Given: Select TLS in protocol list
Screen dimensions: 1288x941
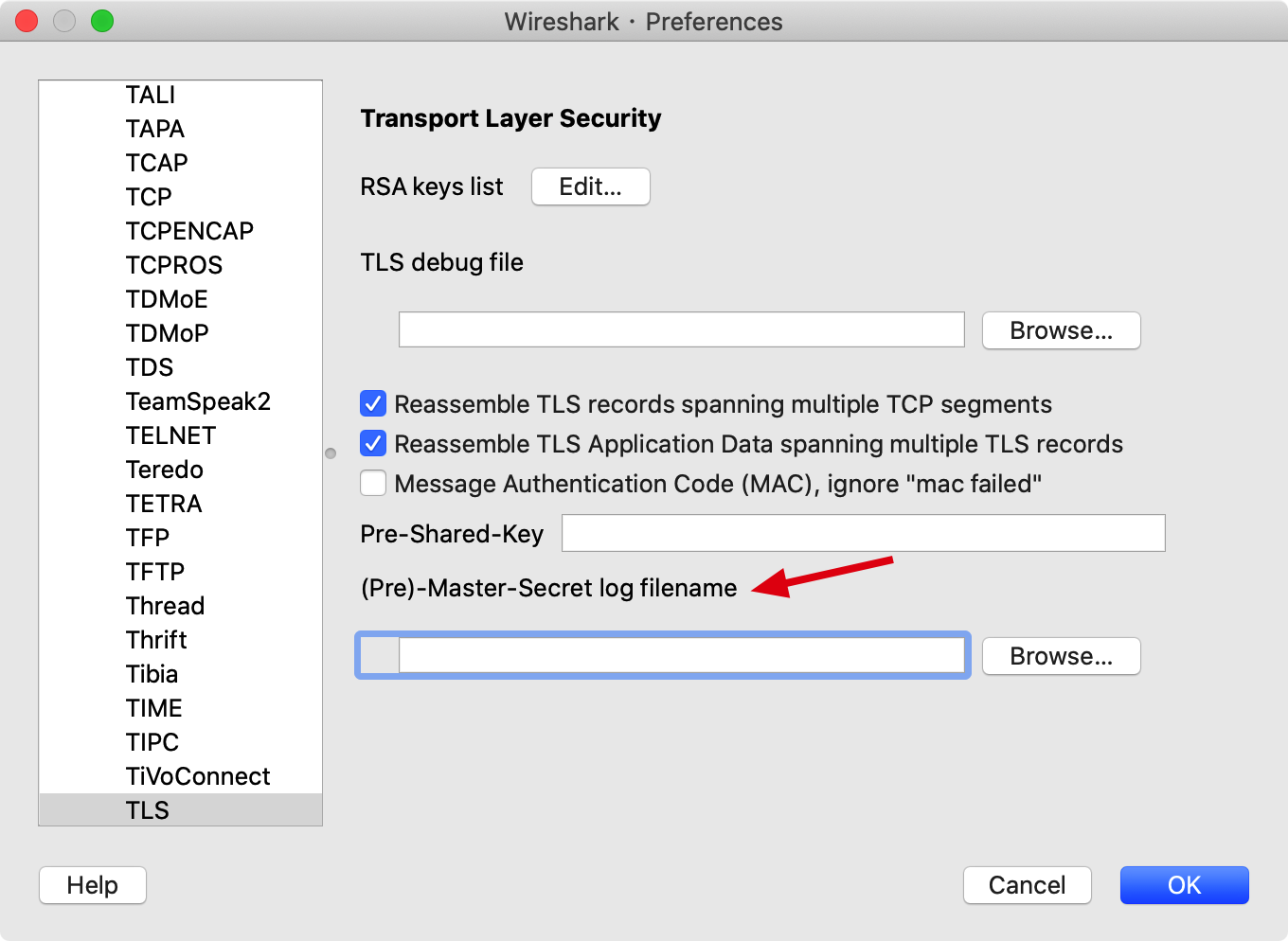Looking at the screenshot, I should (x=180, y=810).
